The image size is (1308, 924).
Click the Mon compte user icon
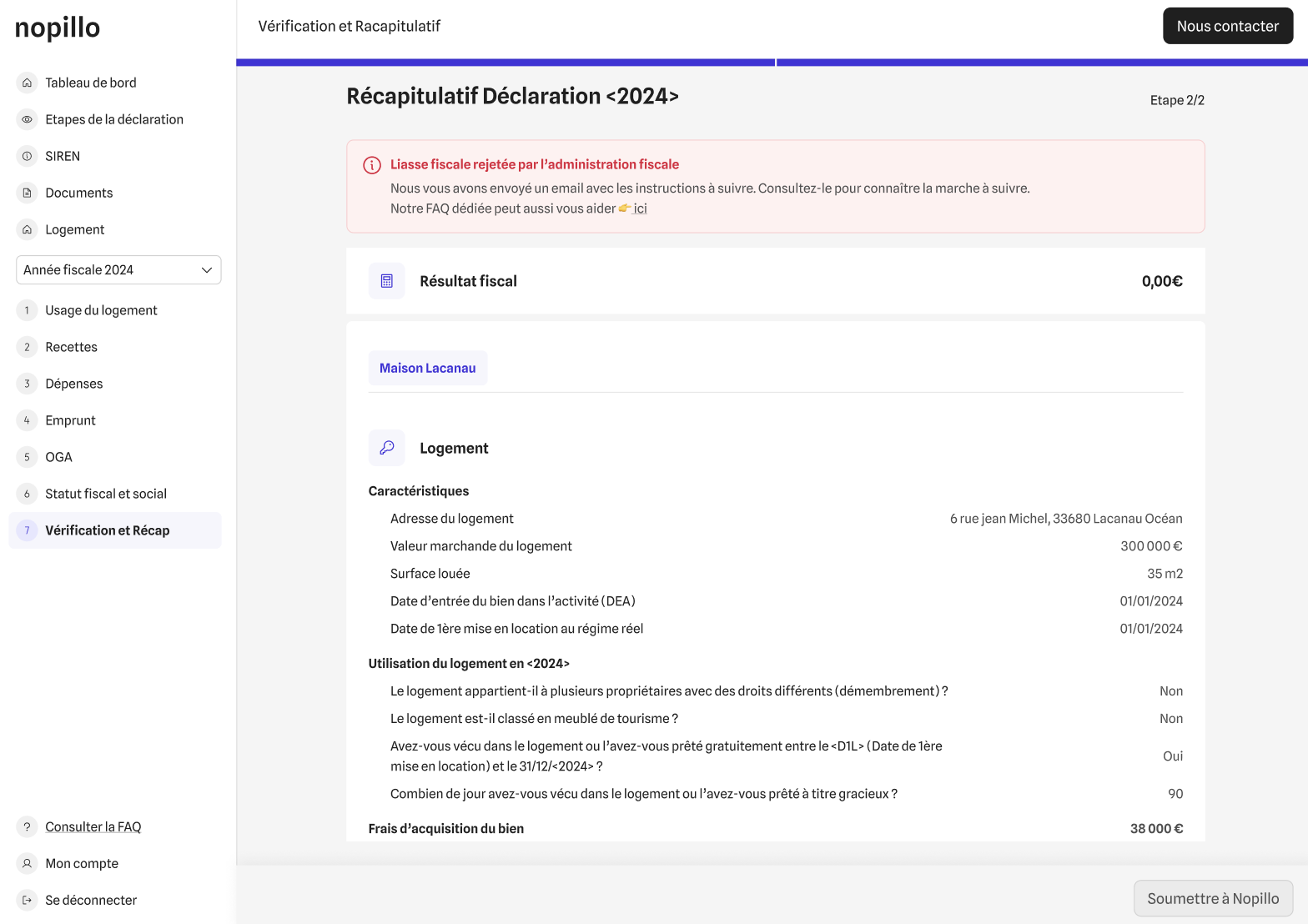click(x=27, y=863)
